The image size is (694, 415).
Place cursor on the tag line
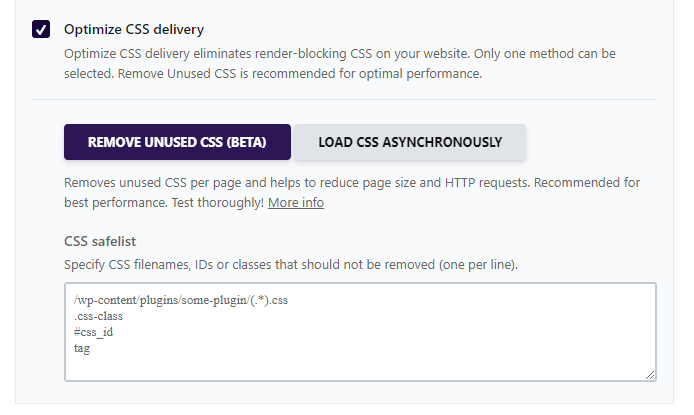(x=82, y=348)
